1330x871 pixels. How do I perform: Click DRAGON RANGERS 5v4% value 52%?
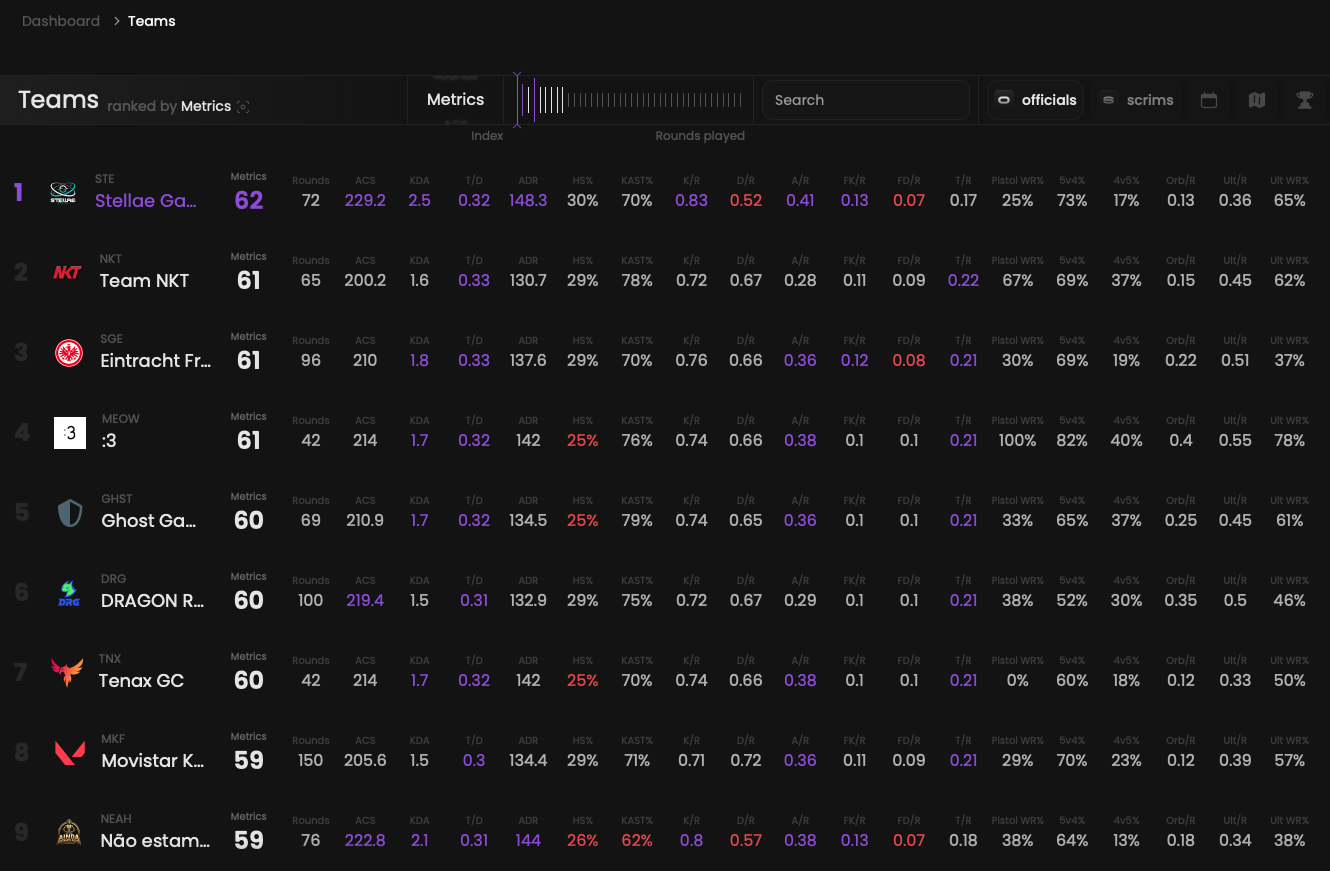click(1072, 600)
